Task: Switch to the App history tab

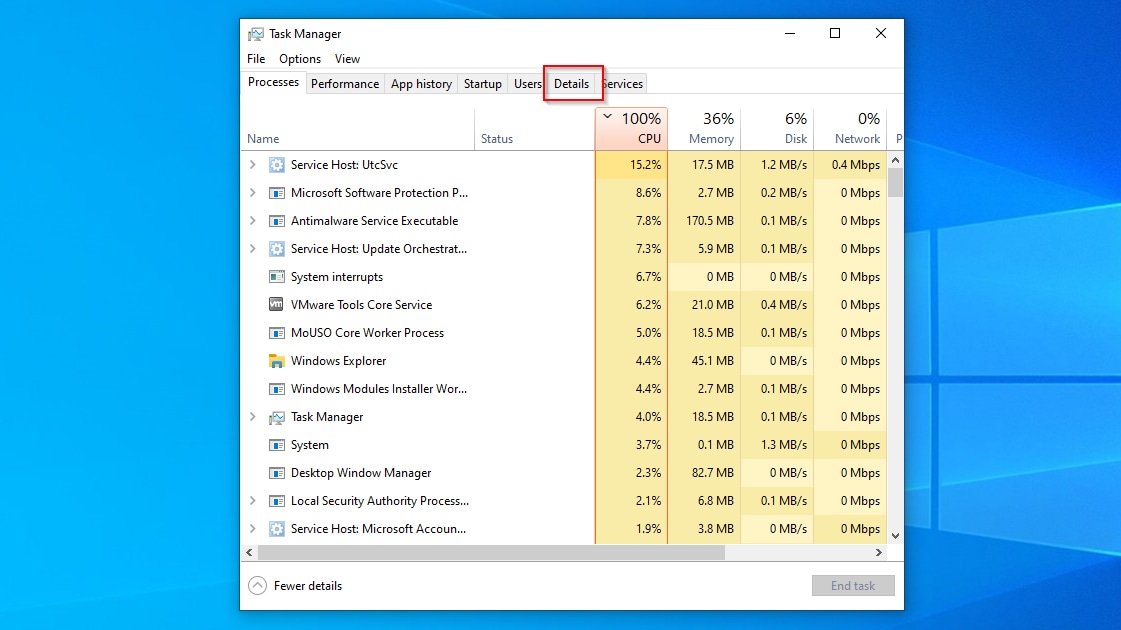Action: tap(421, 84)
